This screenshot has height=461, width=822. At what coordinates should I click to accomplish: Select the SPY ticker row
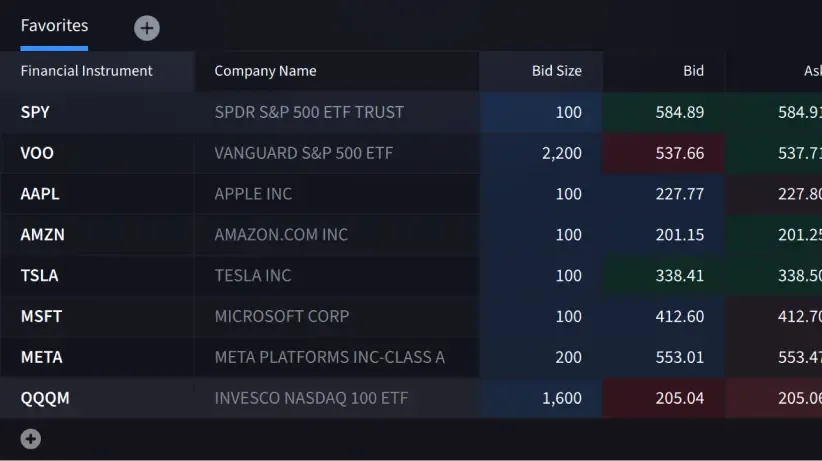coord(35,112)
